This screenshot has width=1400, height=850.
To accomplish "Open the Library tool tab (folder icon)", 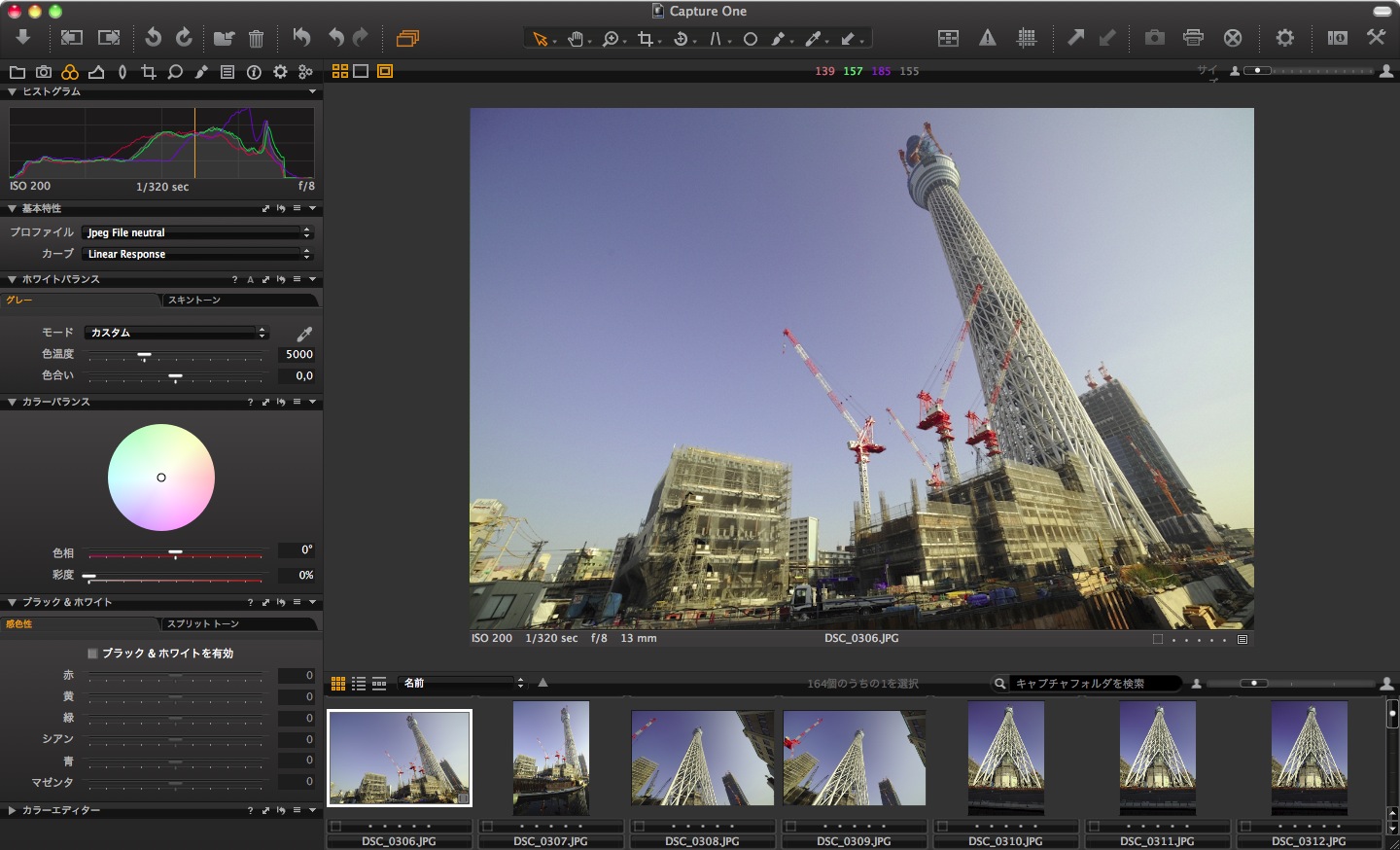I will point(18,72).
